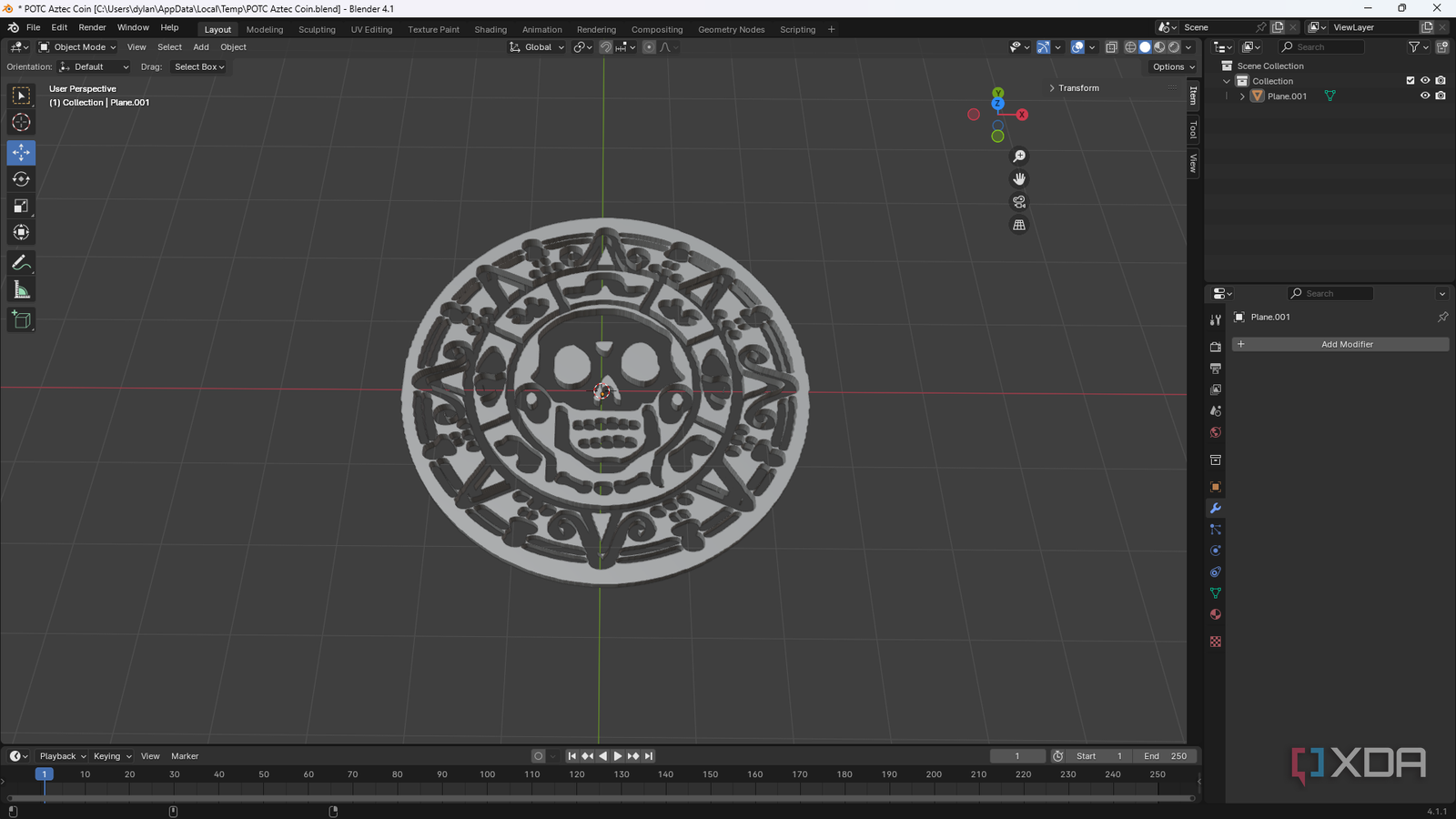Image resolution: width=1456 pixels, height=819 pixels.
Task: Switch to the Sculpting workspace tab
Action: (x=317, y=29)
